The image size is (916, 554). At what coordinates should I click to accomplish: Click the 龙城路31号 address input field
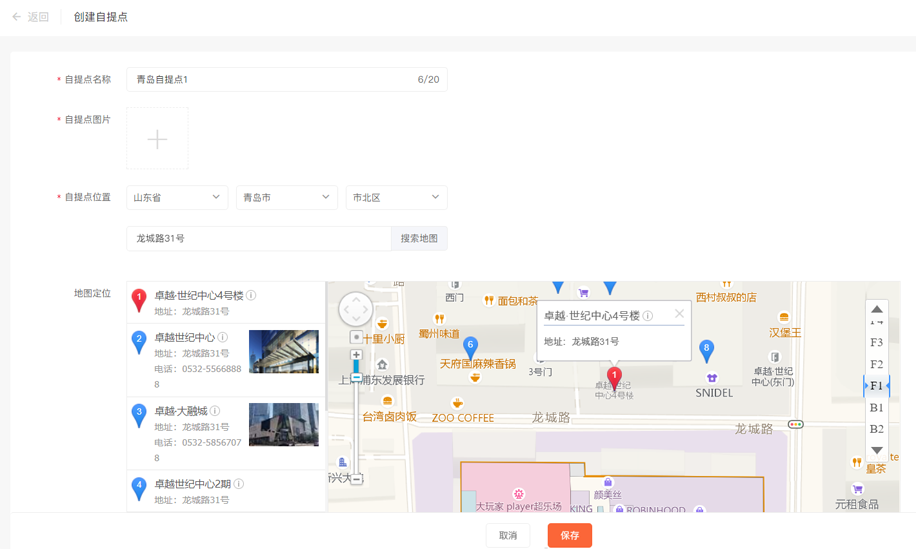click(x=259, y=238)
